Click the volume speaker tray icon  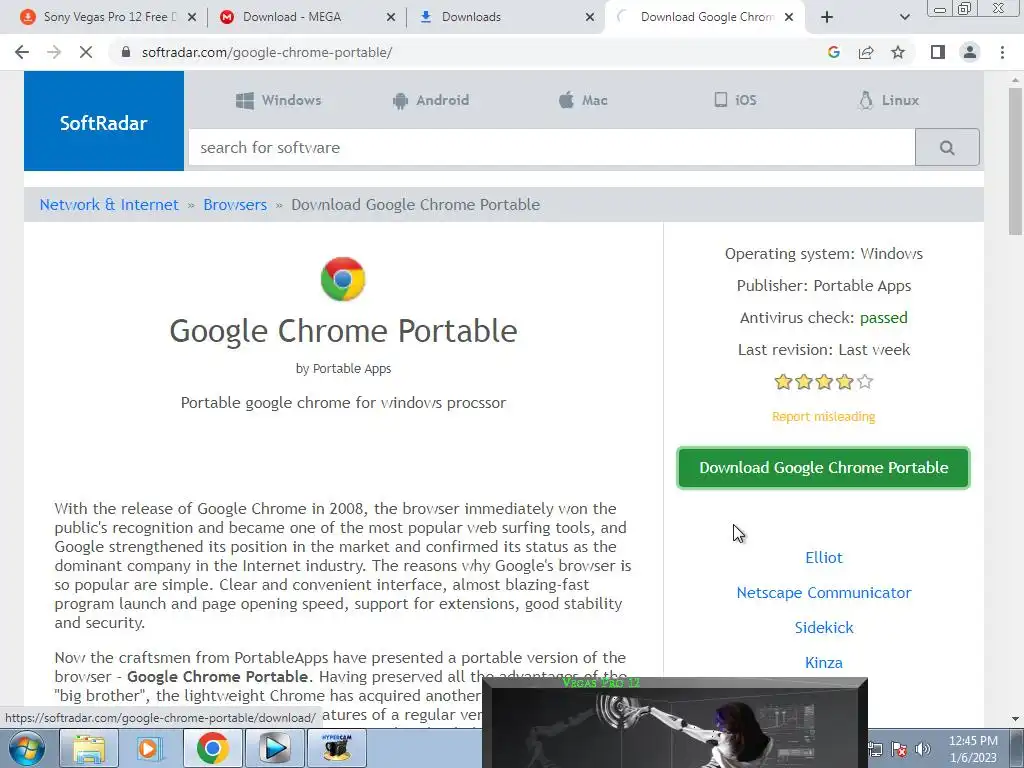(922, 749)
